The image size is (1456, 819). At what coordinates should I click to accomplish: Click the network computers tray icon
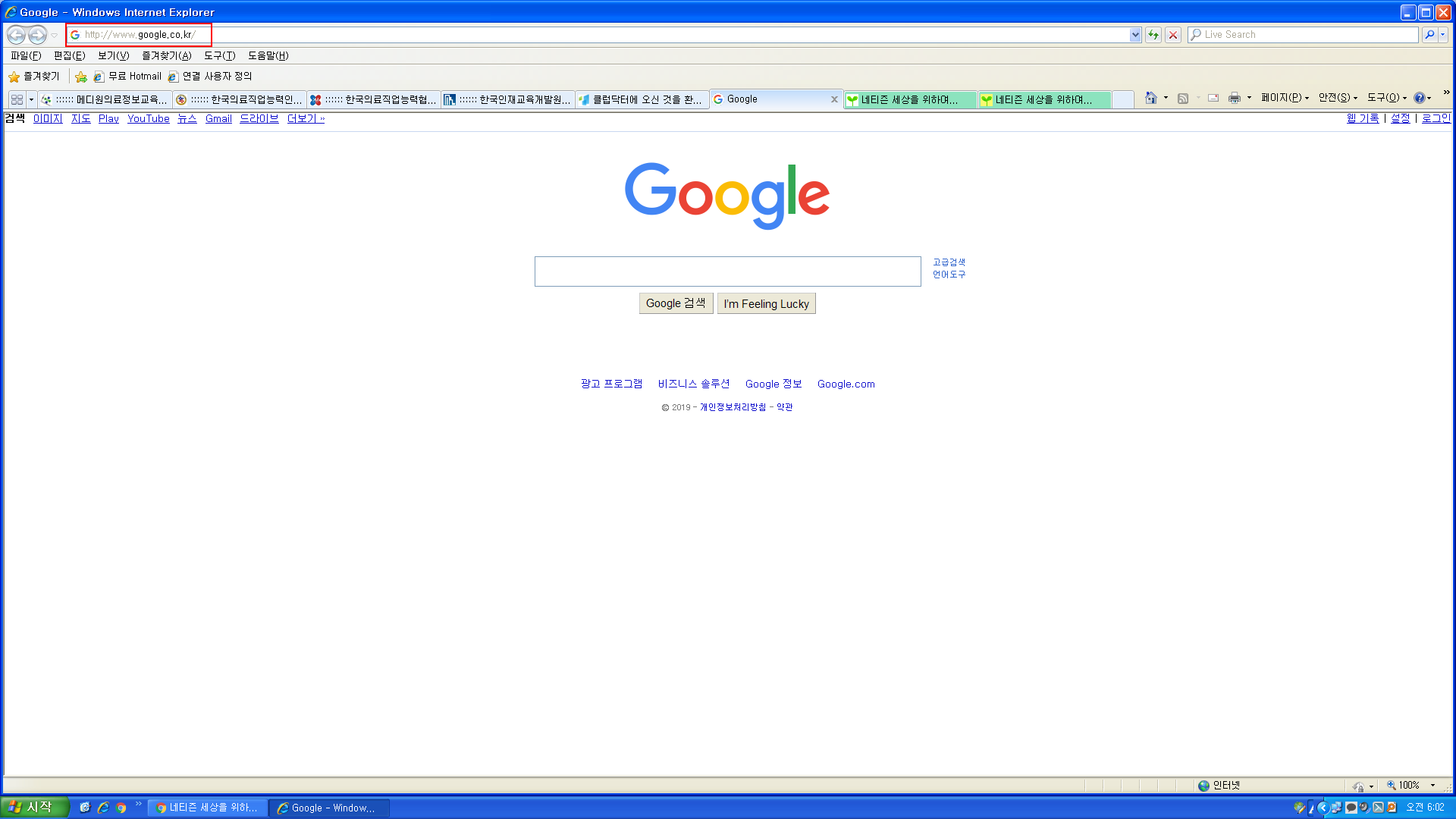click(x=1335, y=808)
